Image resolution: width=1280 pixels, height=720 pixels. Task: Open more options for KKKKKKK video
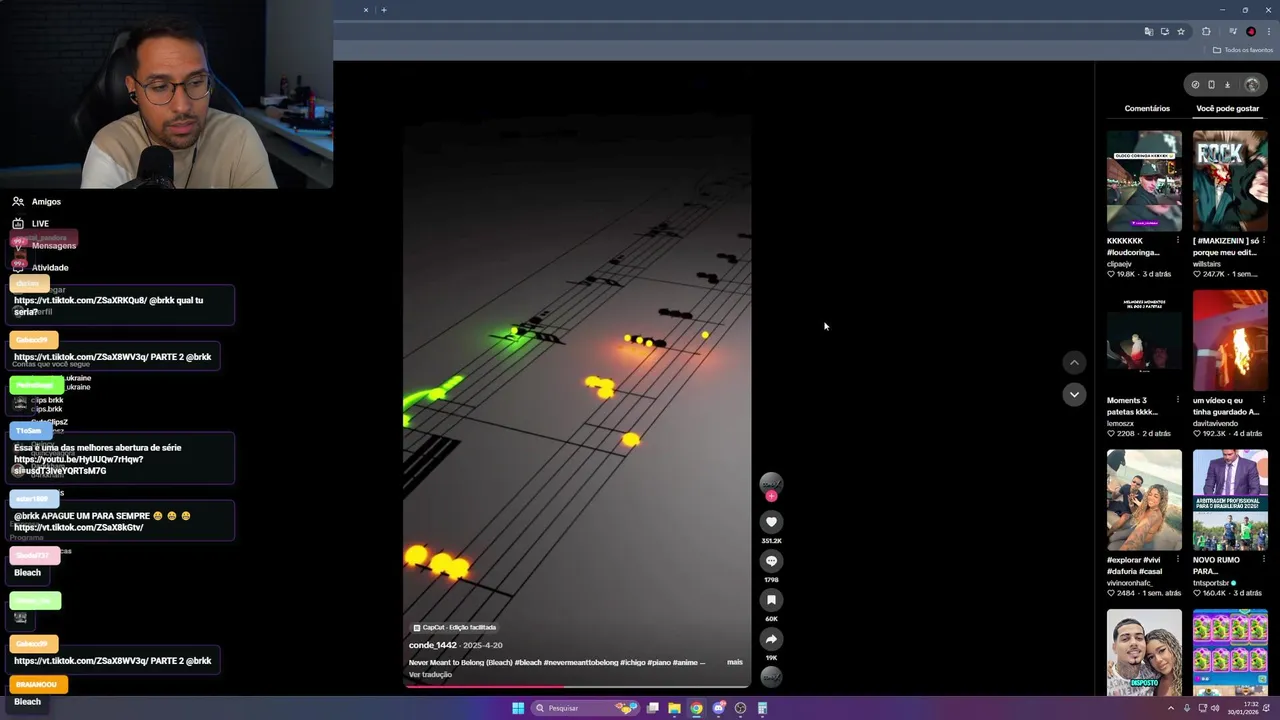pyautogui.click(x=1177, y=241)
